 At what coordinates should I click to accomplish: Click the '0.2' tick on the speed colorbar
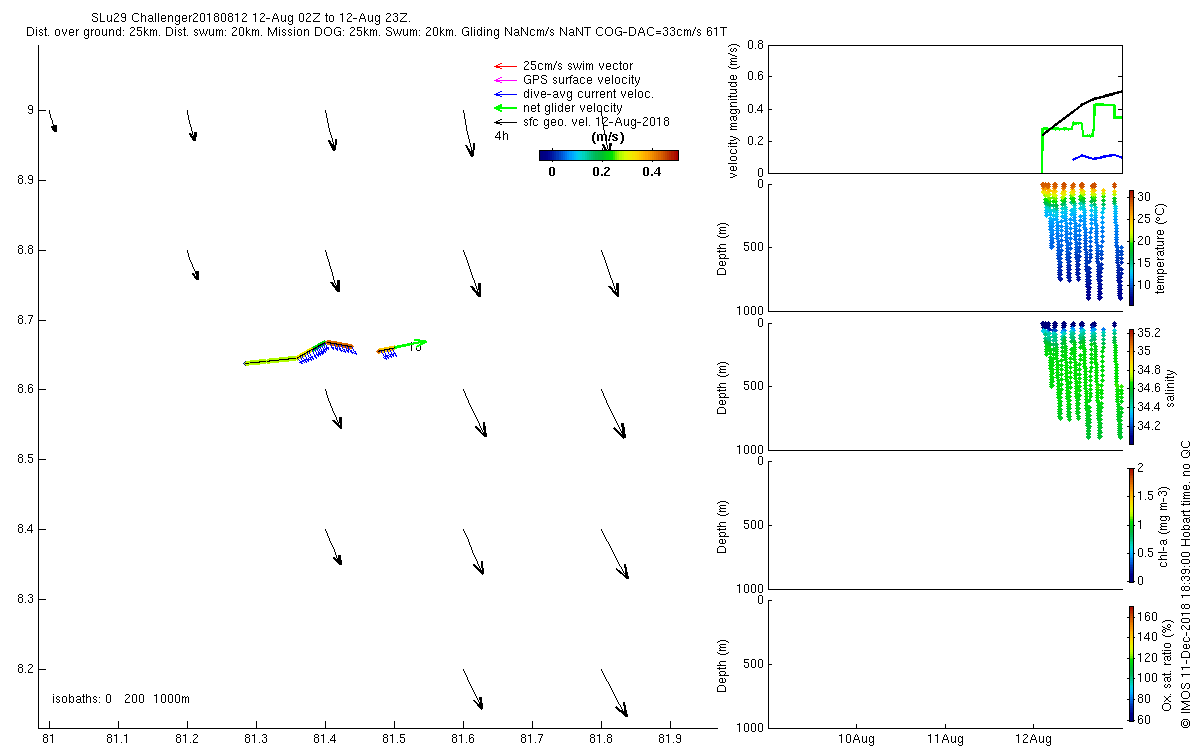600,171
